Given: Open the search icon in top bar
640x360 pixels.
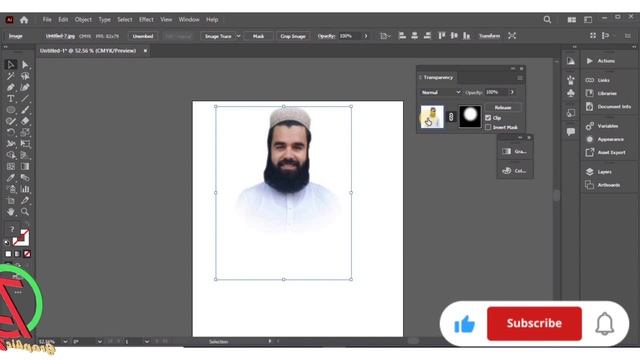Looking at the screenshot, I should [x=547, y=20].
